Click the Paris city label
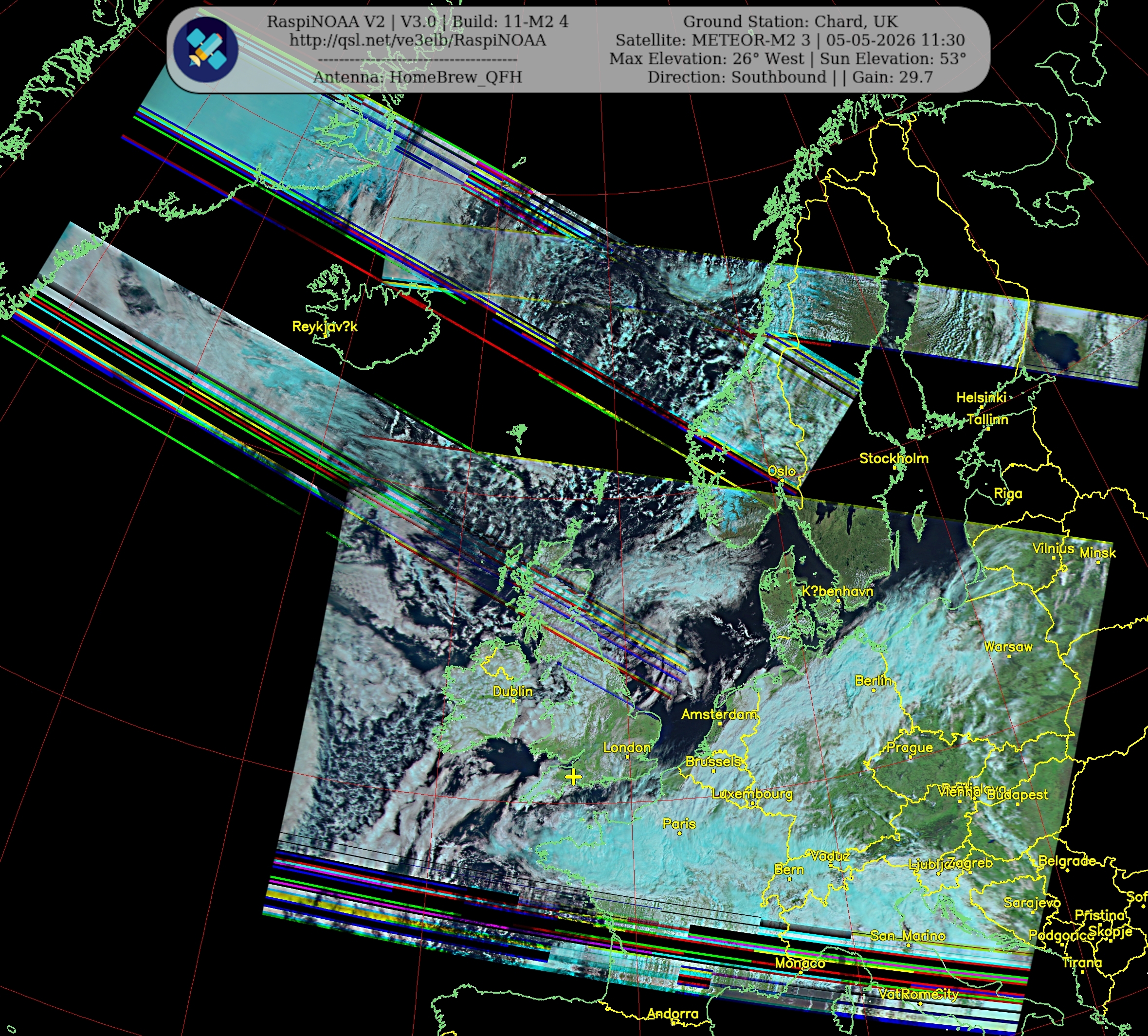The image size is (1148, 1036). 679,824
